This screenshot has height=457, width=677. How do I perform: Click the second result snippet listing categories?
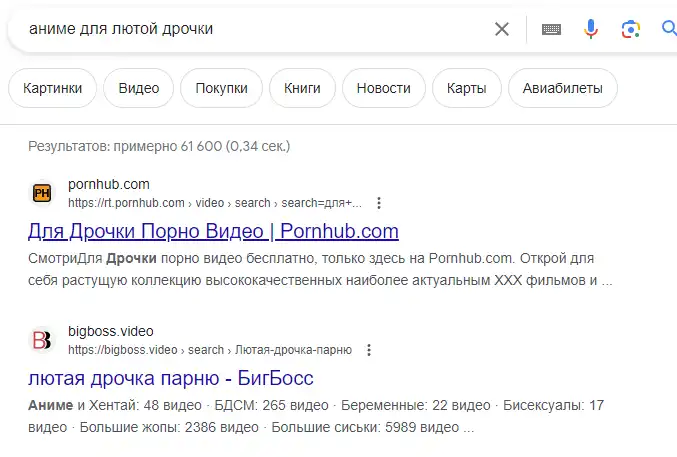[316, 416]
